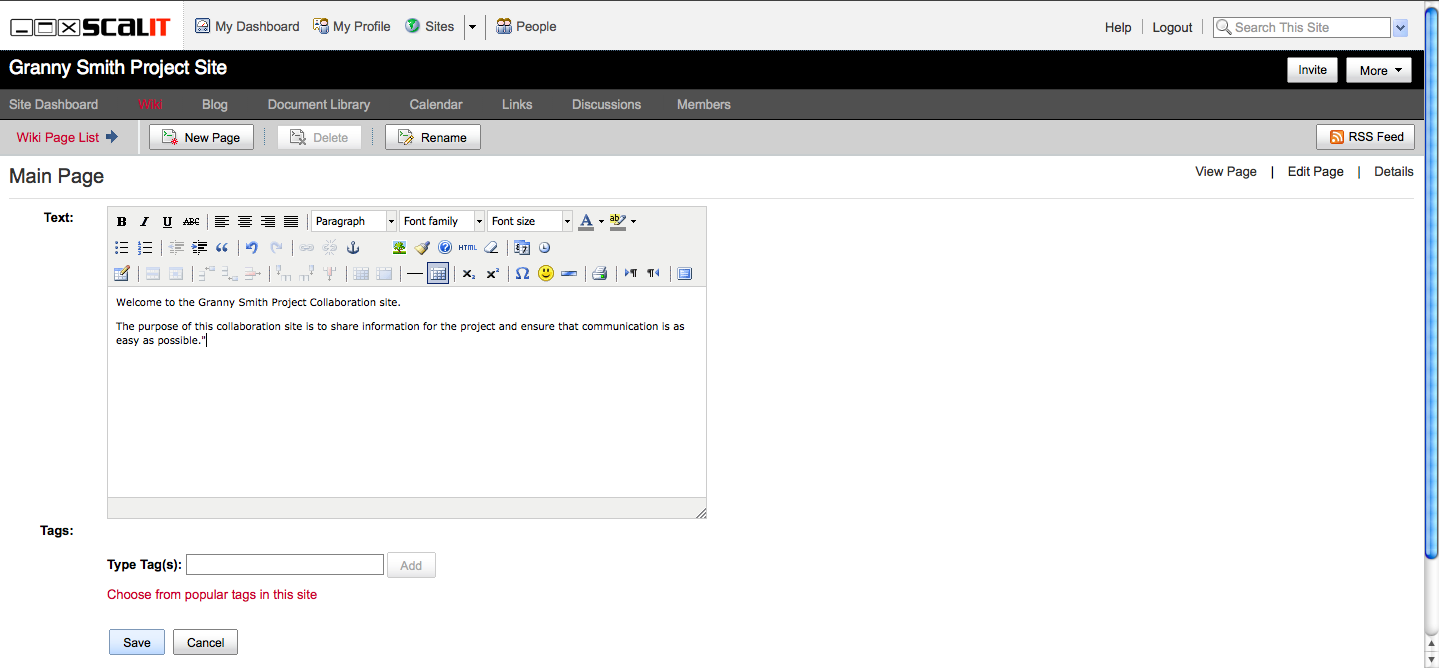The image size is (1439, 668).
Task: Open the Calendar tab
Action: click(x=436, y=104)
